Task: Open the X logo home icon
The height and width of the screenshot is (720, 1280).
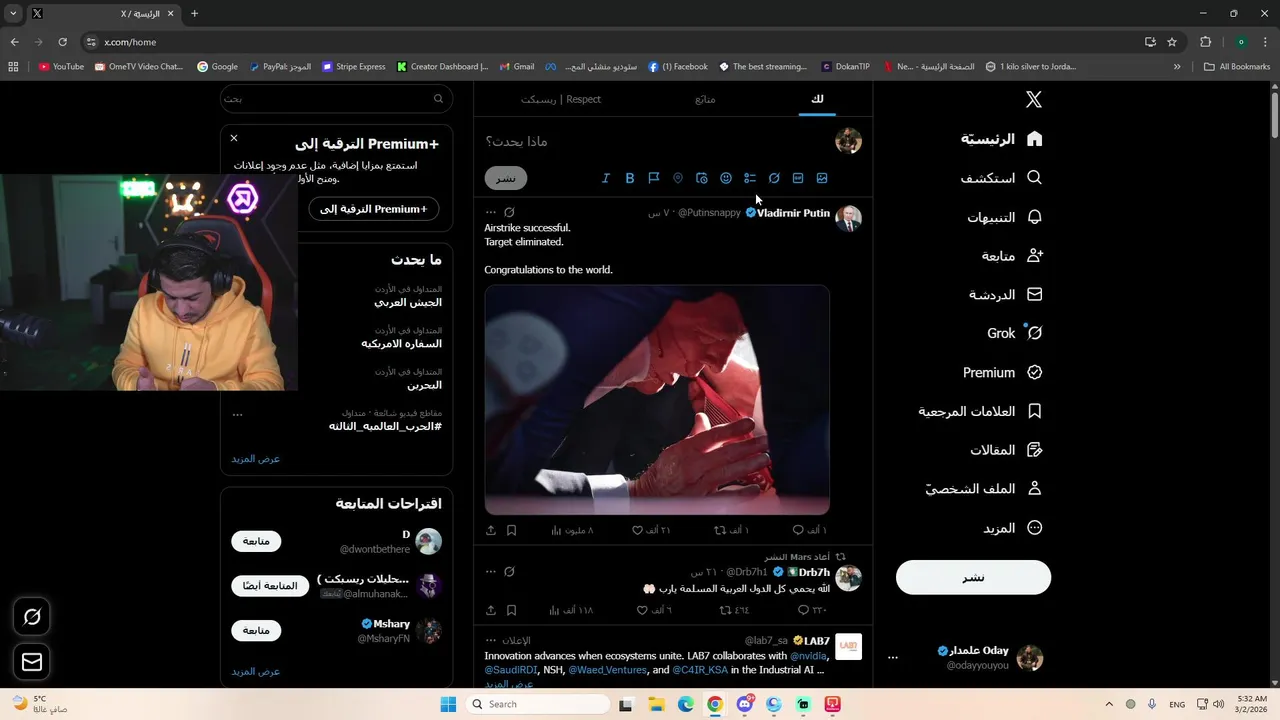Action: pos(1034,99)
